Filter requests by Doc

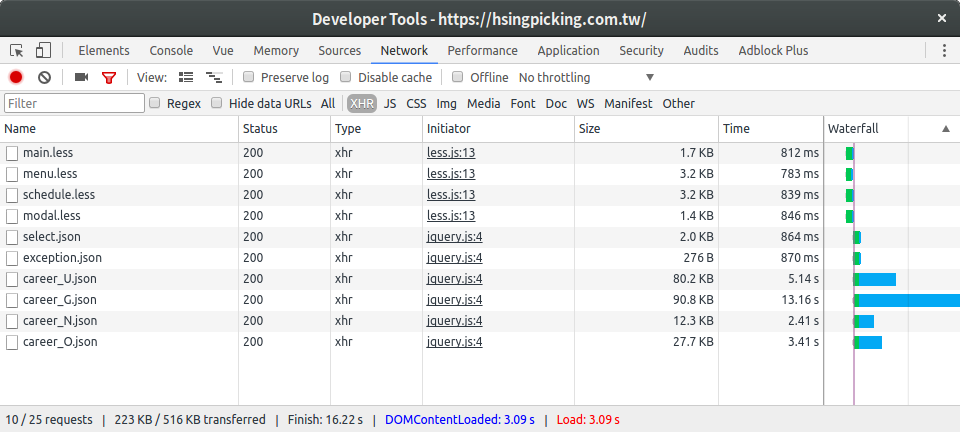point(556,103)
